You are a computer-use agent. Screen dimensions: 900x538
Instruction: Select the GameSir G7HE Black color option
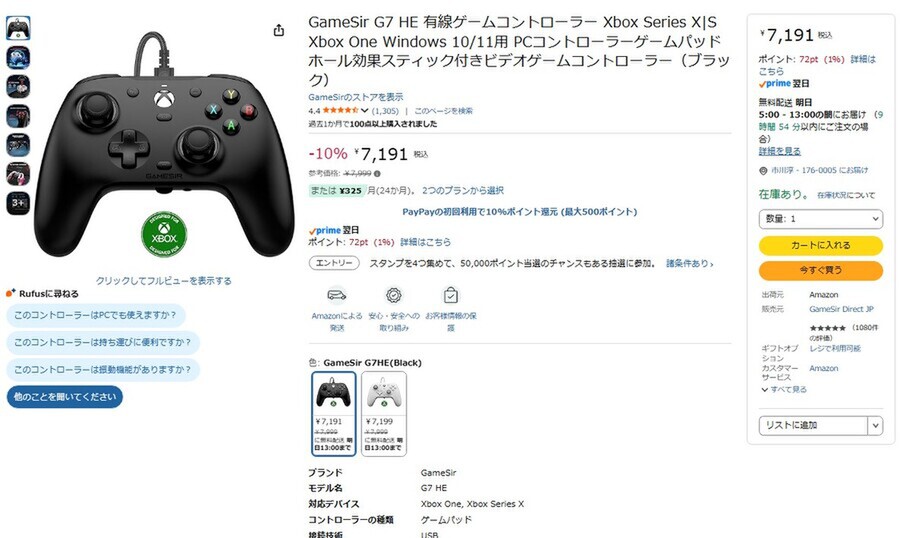click(x=333, y=413)
